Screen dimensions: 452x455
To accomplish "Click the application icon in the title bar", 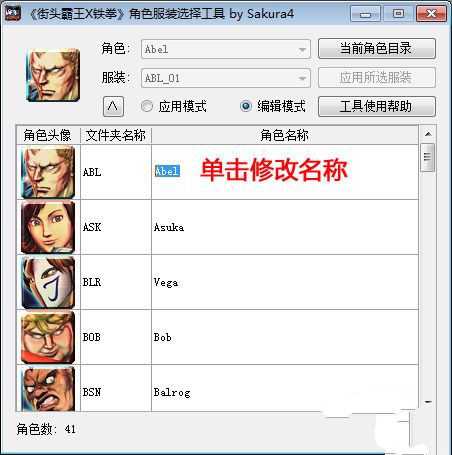I will [12, 14].
